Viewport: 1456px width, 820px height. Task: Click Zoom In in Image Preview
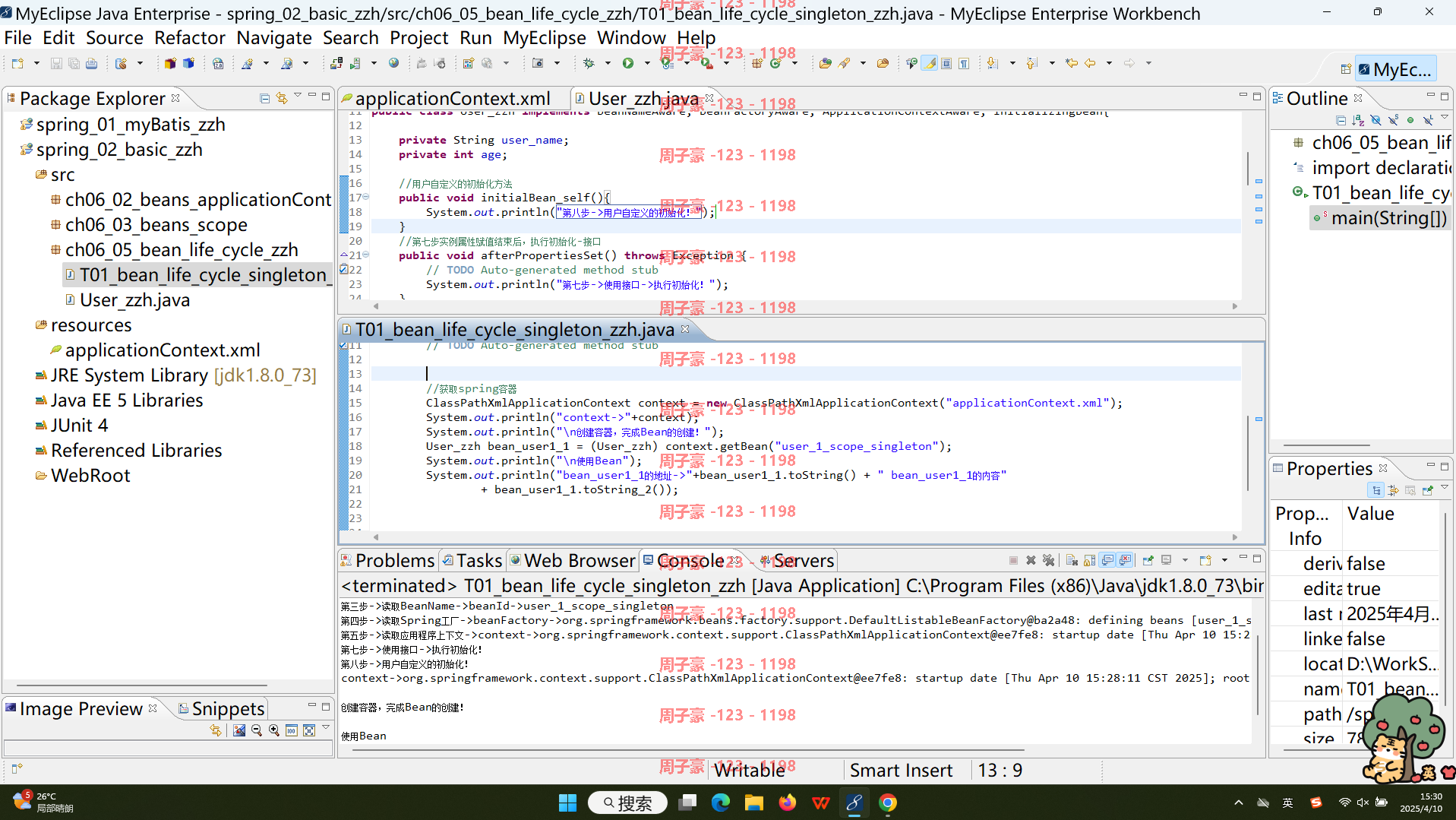click(x=274, y=731)
